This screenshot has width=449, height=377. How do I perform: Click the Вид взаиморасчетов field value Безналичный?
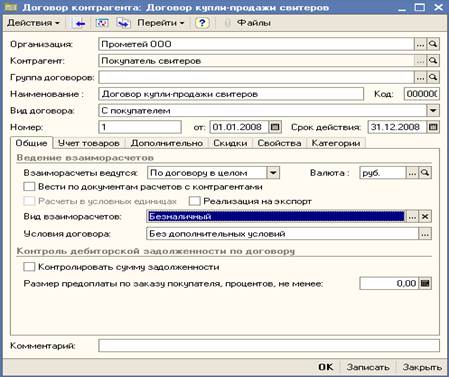click(x=276, y=217)
